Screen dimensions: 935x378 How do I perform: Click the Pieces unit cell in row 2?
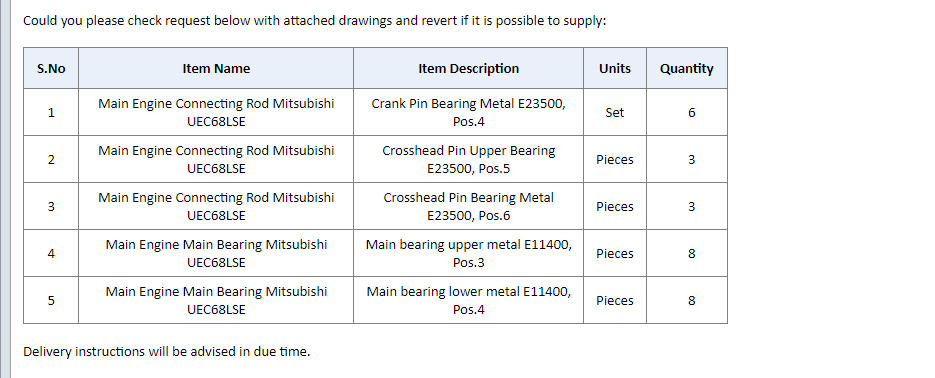coord(615,159)
